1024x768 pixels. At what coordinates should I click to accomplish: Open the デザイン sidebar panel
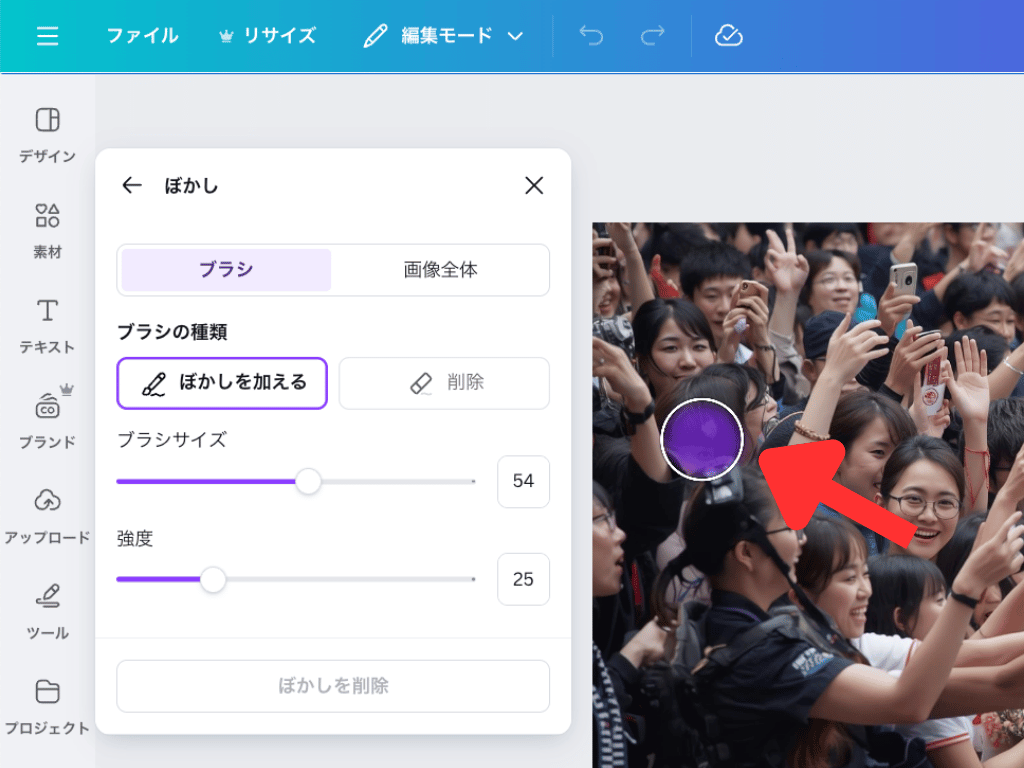click(x=47, y=134)
